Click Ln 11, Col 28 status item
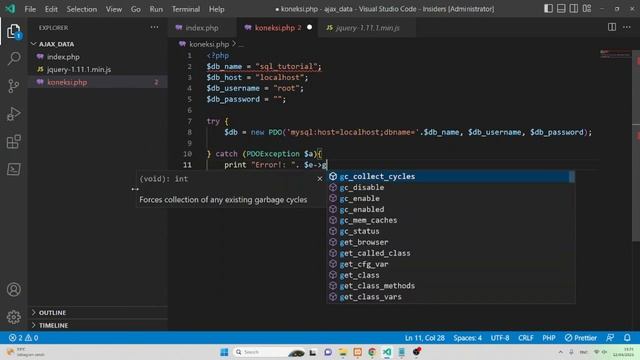640x360 pixels. [x=424, y=338]
